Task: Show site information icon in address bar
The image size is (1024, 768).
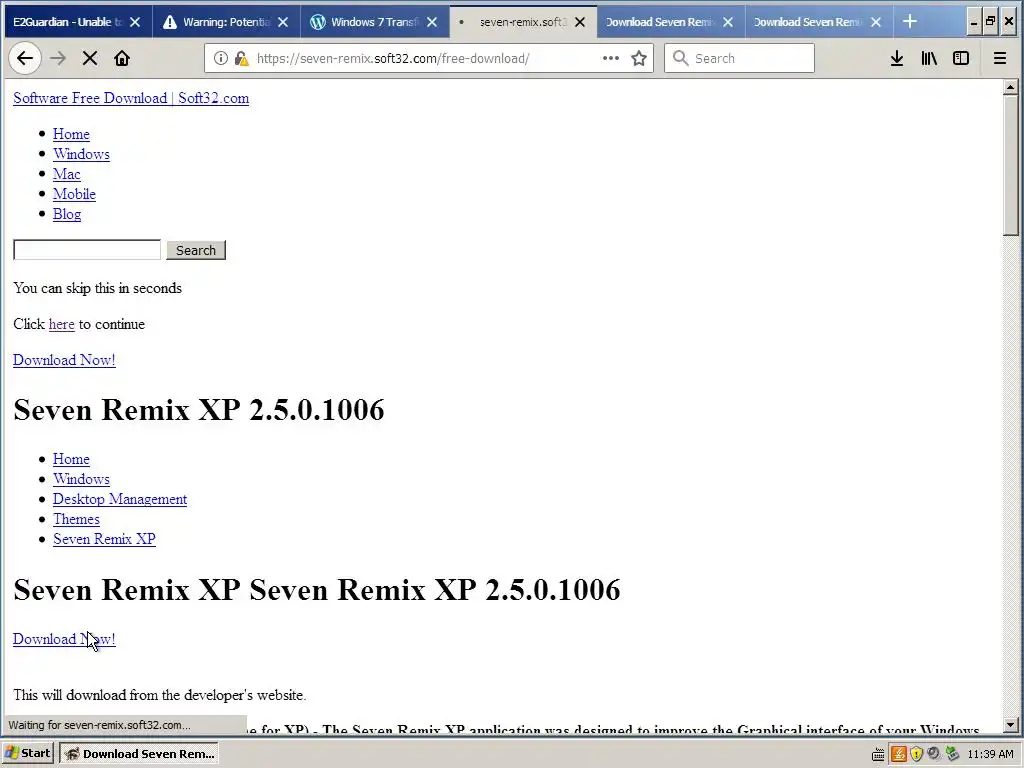Action: point(221,58)
